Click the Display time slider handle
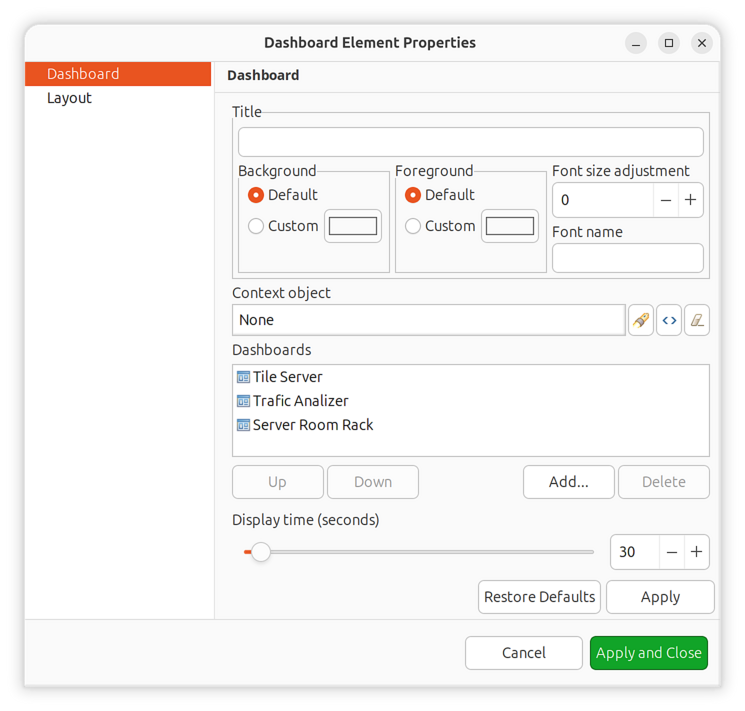The height and width of the screenshot is (711, 745). [x=261, y=552]
